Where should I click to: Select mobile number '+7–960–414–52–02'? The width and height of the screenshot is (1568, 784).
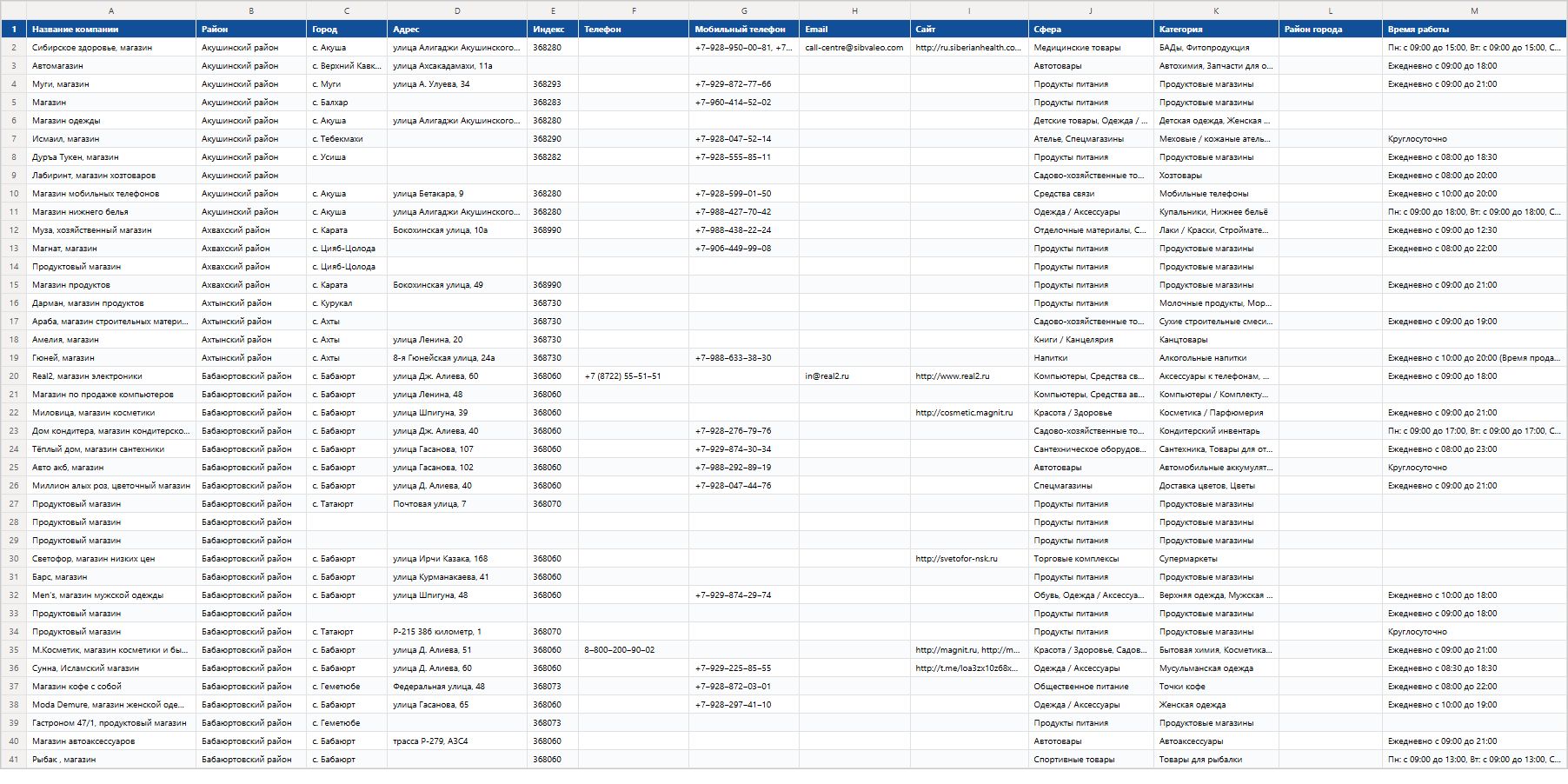point(744,103)
